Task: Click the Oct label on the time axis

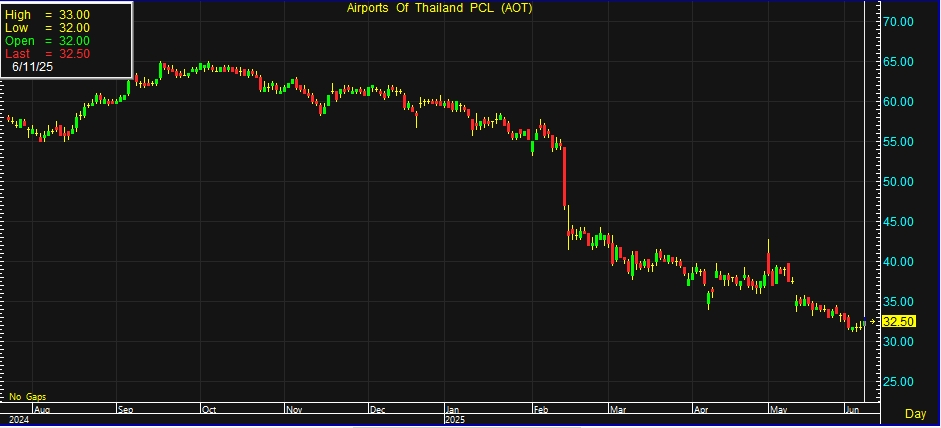Action: point(209,410)
